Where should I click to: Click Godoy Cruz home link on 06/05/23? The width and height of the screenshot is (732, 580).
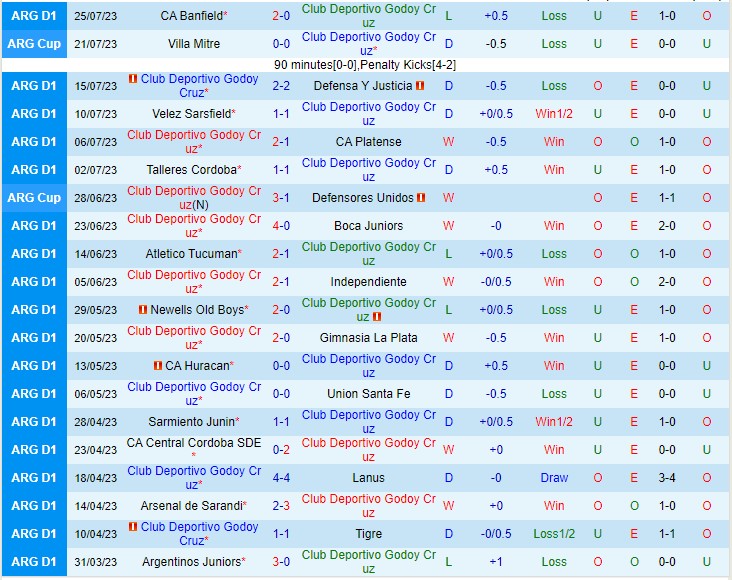pos(194,394)
